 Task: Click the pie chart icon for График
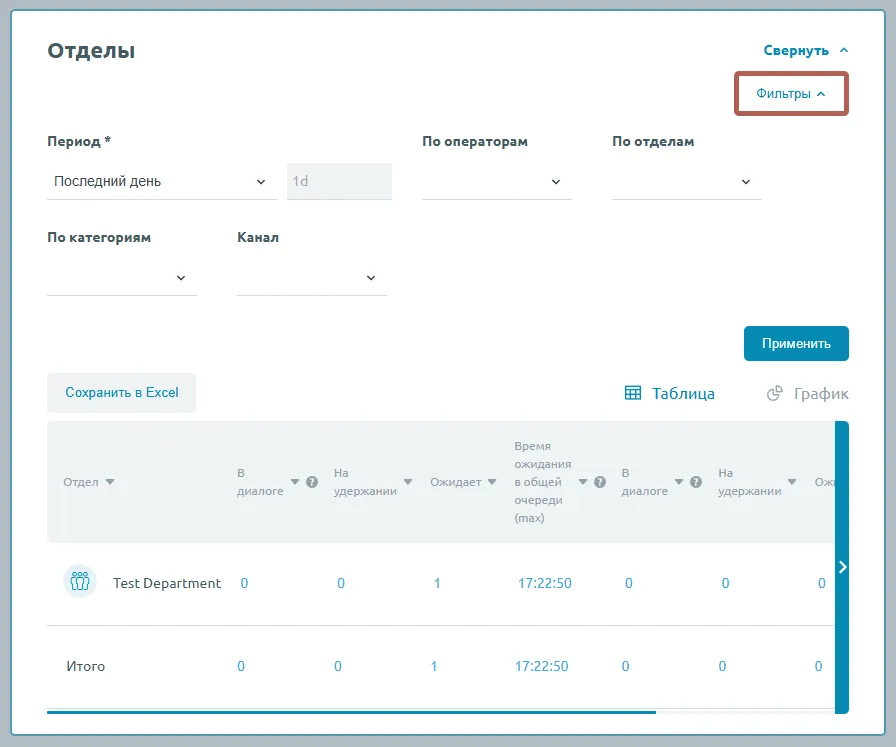[774, 393]
